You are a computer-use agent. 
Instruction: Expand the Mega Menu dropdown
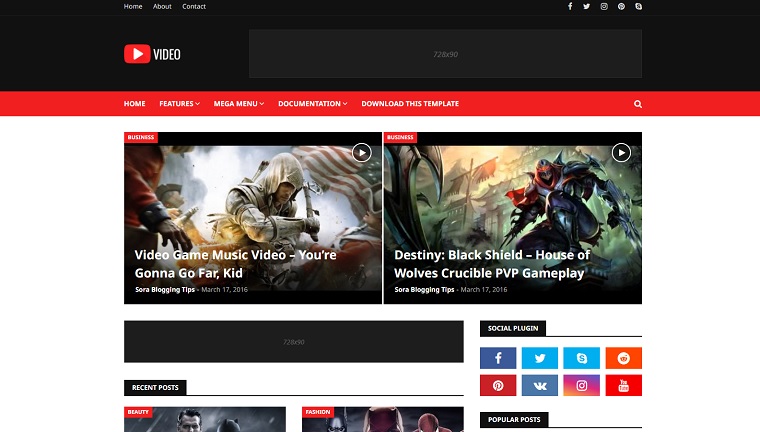[x=238, y=104]
